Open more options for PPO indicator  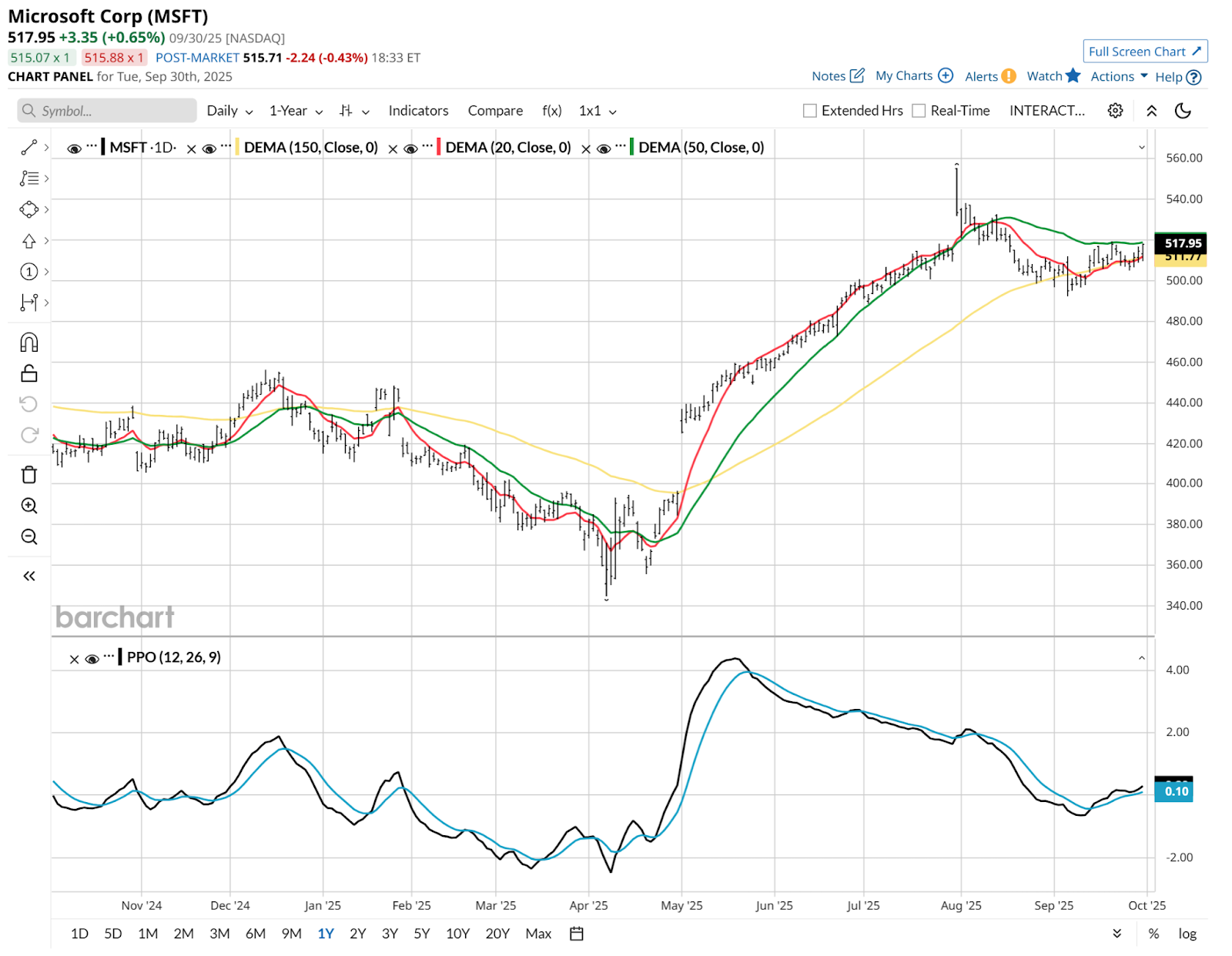pyautogui.click(x=109, y=656)
